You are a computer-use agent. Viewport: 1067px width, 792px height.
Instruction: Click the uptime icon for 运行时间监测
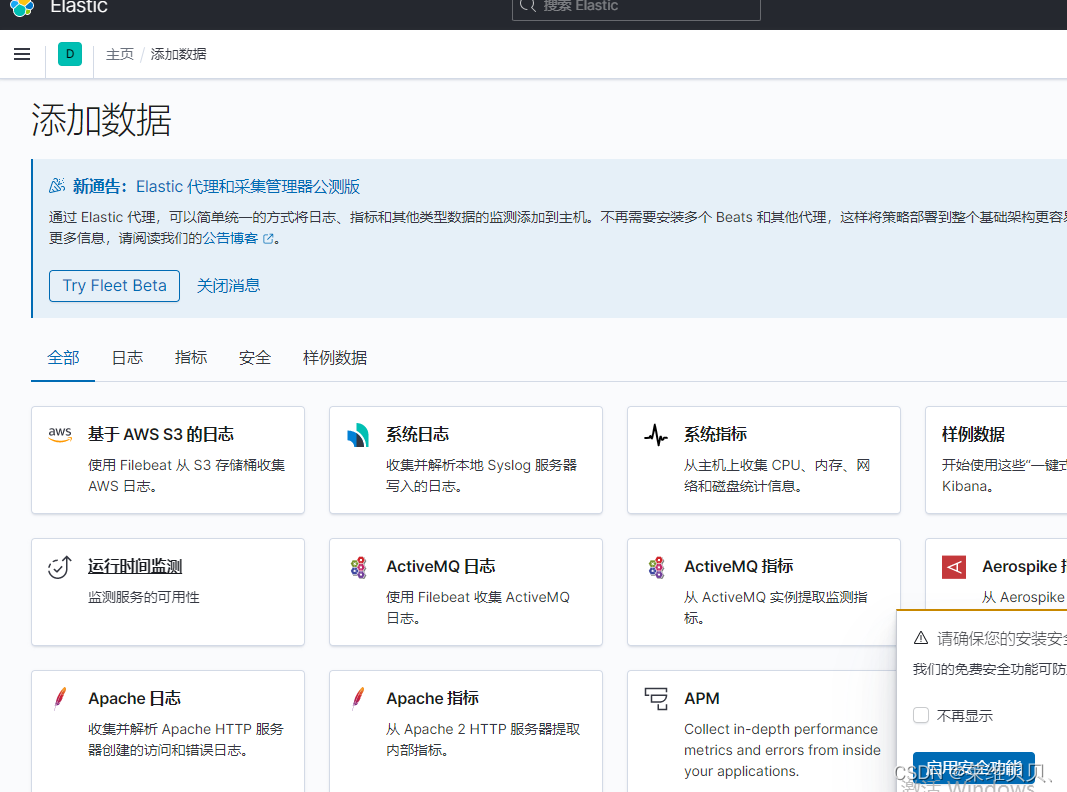point(60,567)
